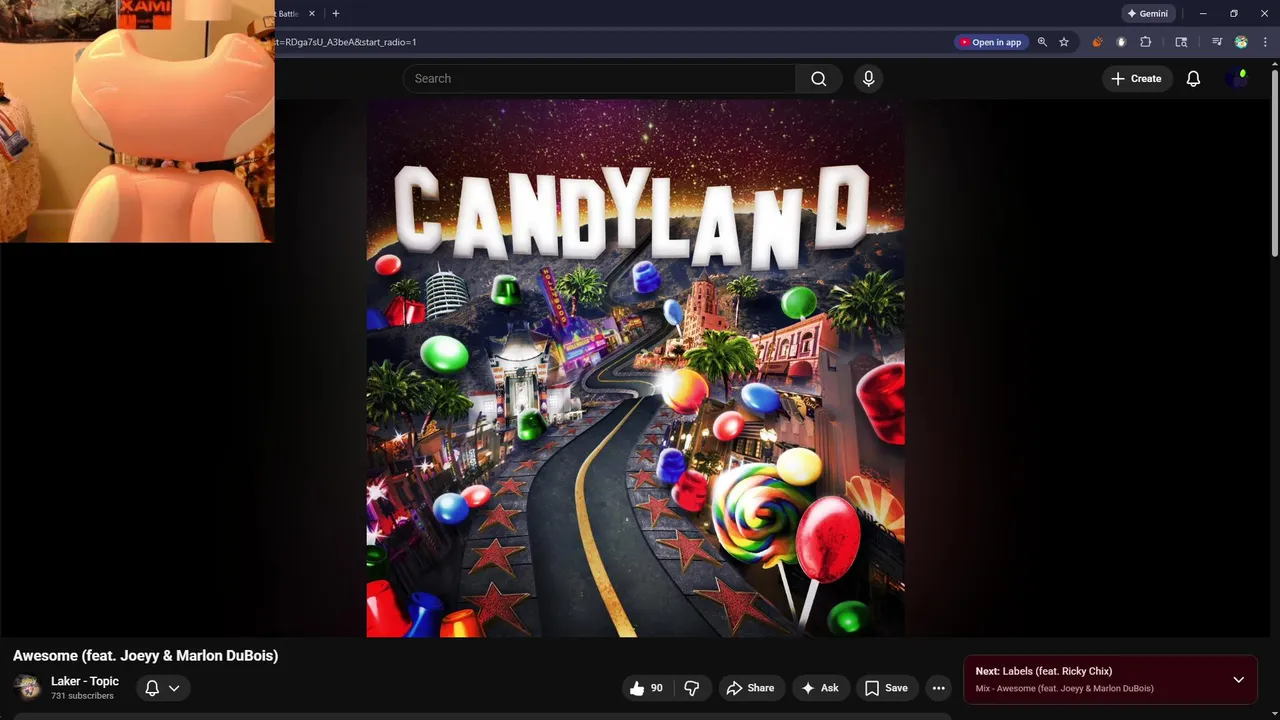The image size is (1280, 720).
Task: Click the video title Awesome (feat. Joeyy & Marlon DuBois)
Action: pos(145,656)
